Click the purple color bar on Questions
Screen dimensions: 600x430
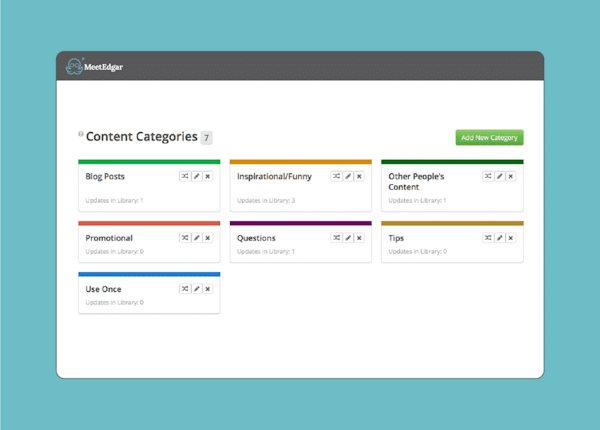301,223
